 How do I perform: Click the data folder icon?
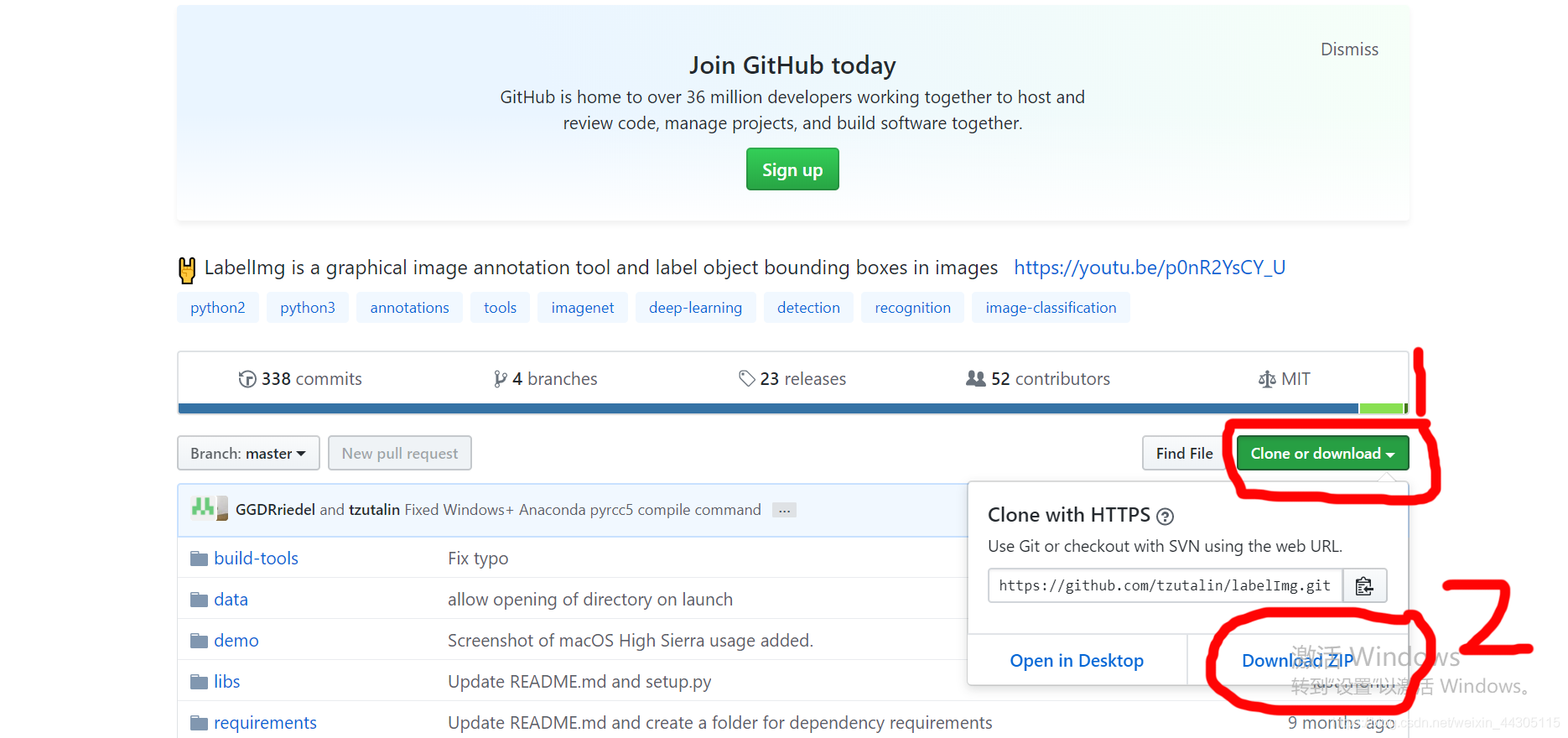coord(199,600)
